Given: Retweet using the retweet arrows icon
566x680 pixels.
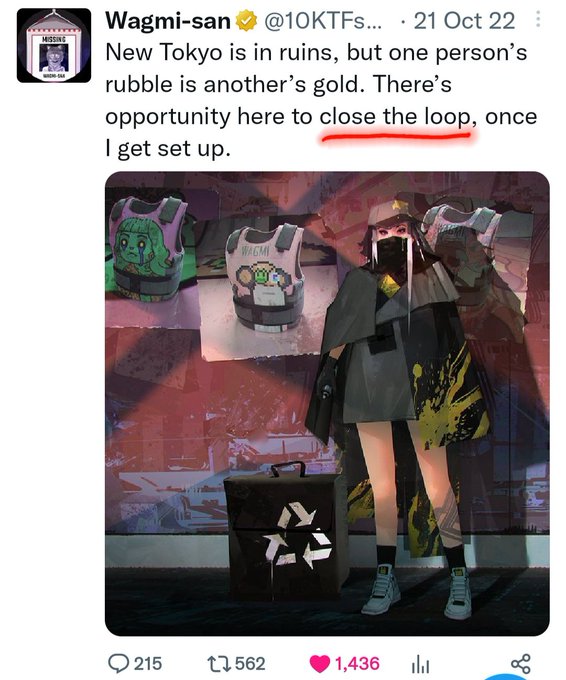Looking at the screenshot, I should [x=220, y=664].
